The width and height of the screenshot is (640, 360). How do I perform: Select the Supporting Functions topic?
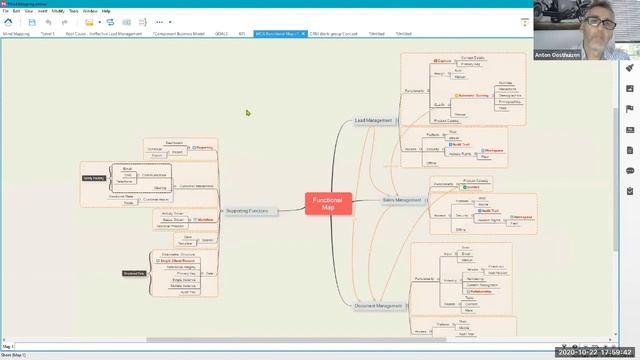click(250, 211)
